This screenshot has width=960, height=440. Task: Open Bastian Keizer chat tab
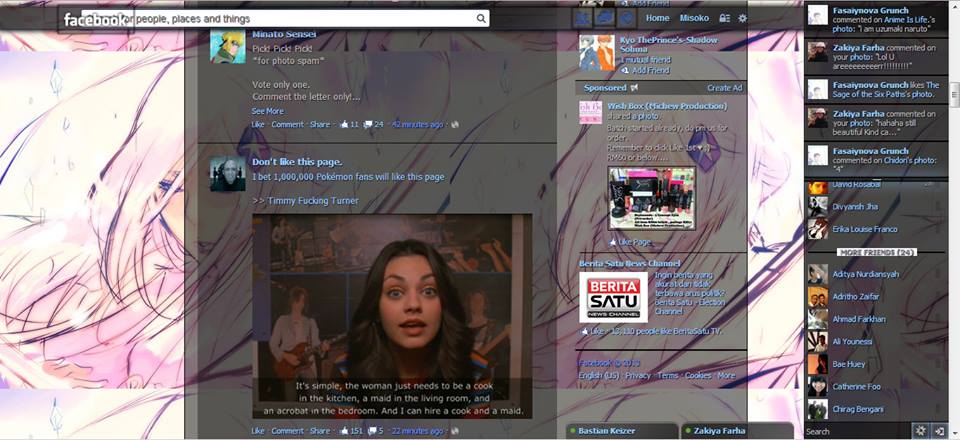[x=621, y=431]
